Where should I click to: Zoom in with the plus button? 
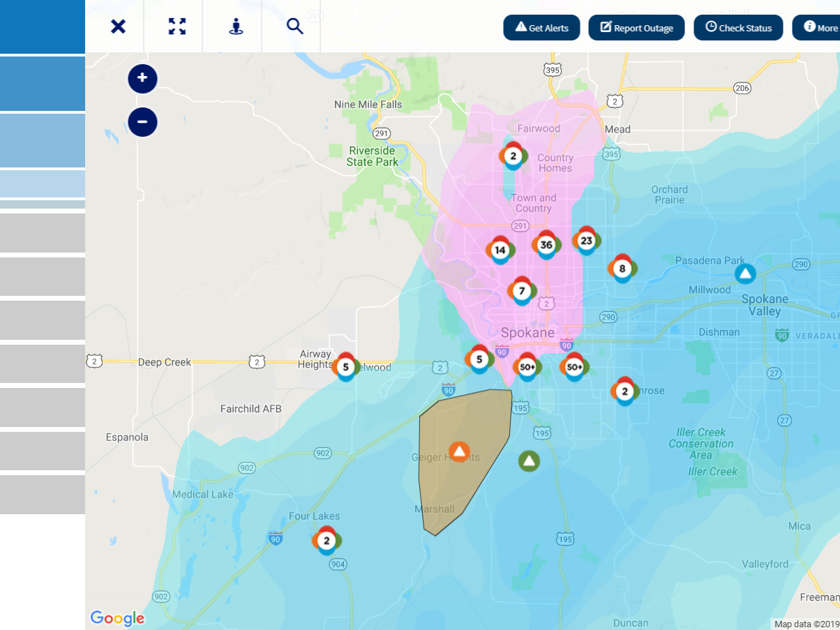pos(143,78)
